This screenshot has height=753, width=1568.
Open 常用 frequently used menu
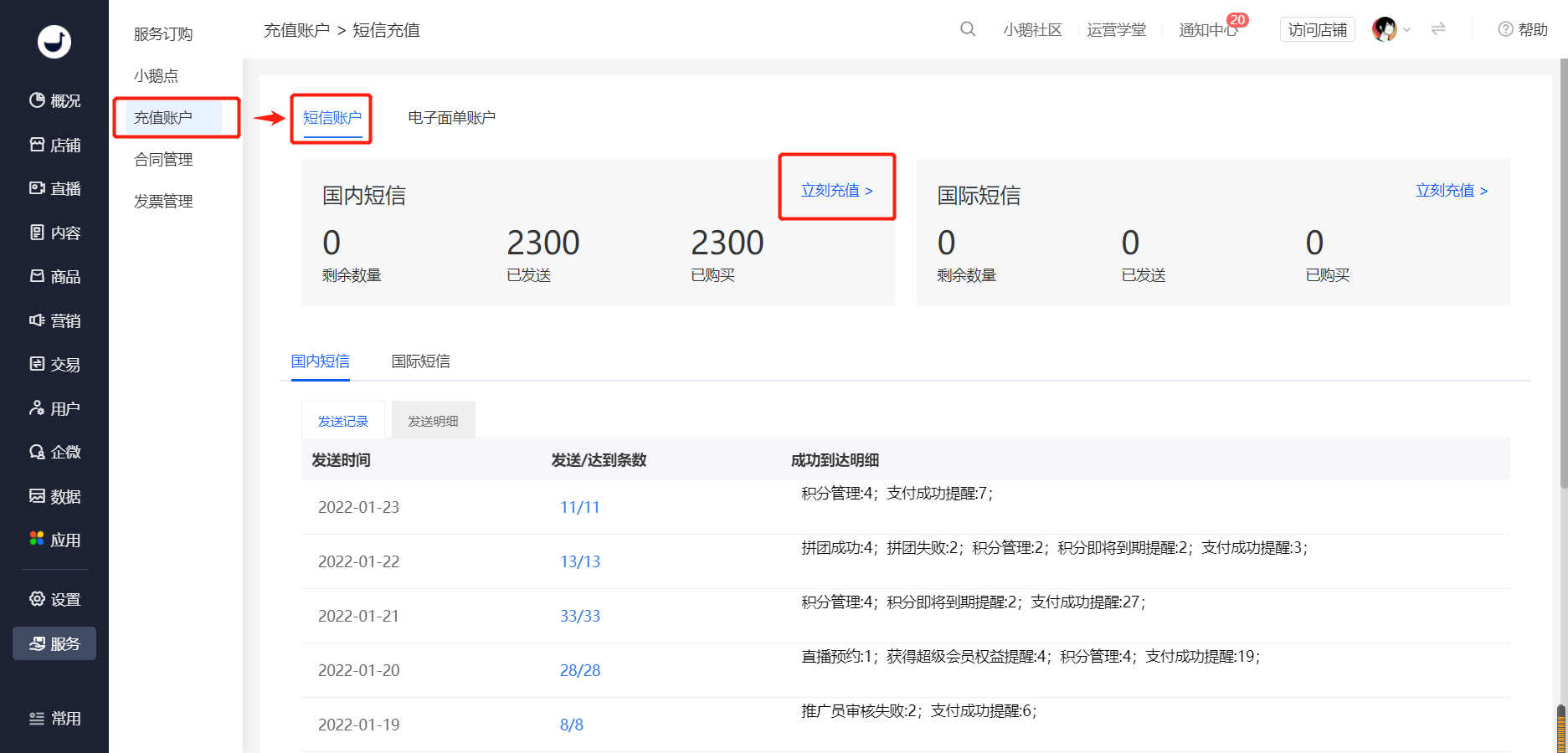click(x=54, y=719)
